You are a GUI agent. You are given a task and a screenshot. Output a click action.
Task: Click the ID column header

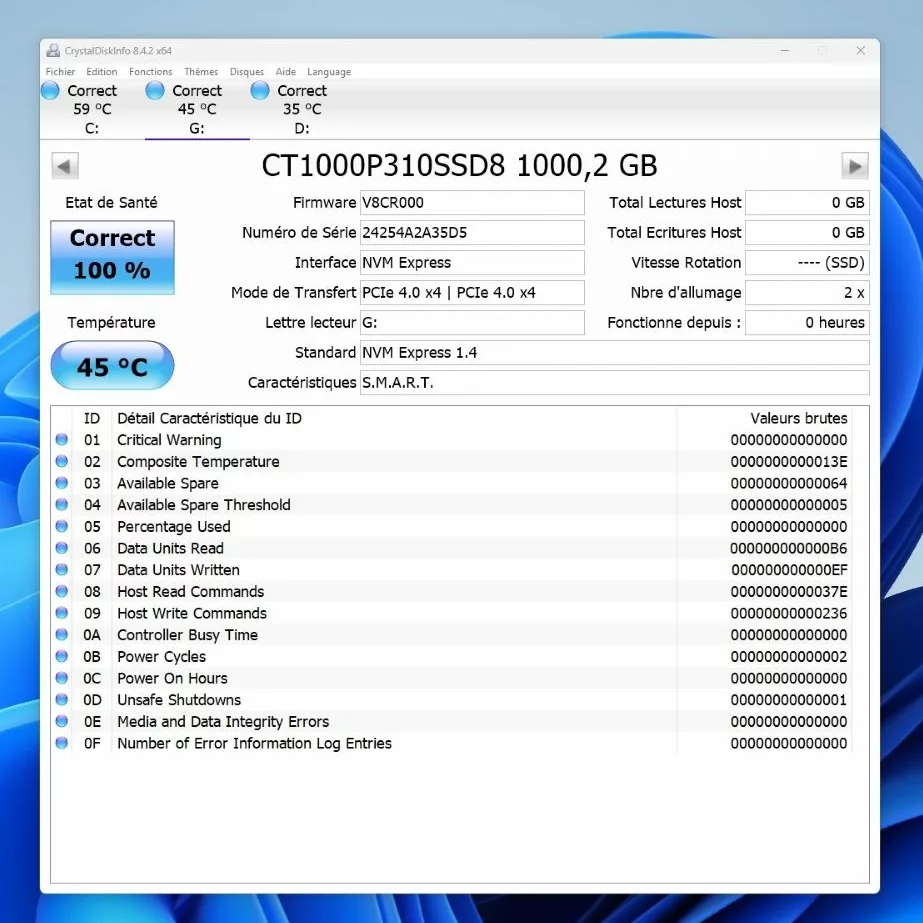pos(92,419)
